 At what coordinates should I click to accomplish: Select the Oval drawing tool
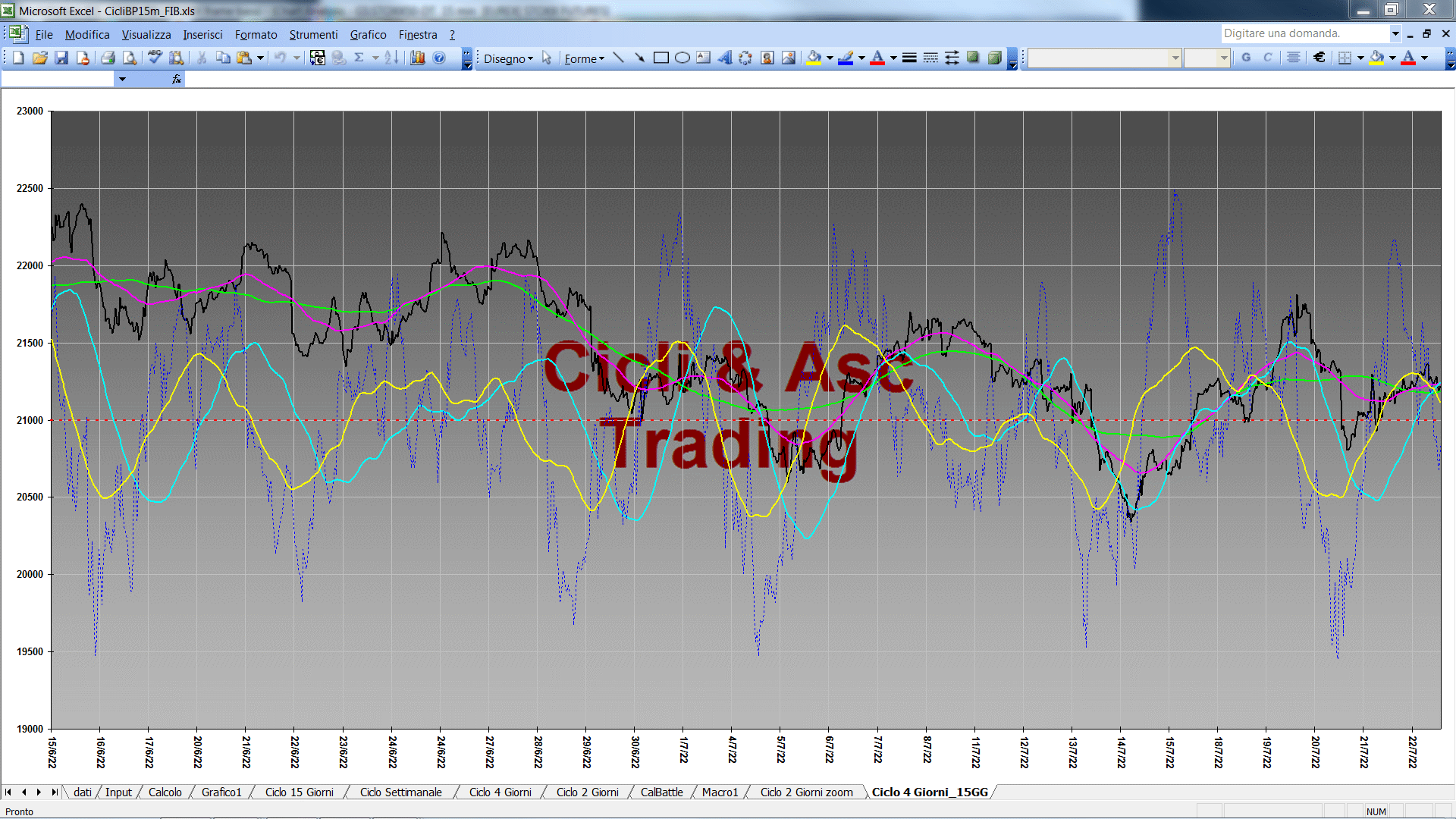pyautogui.click(x=682, y=58)
